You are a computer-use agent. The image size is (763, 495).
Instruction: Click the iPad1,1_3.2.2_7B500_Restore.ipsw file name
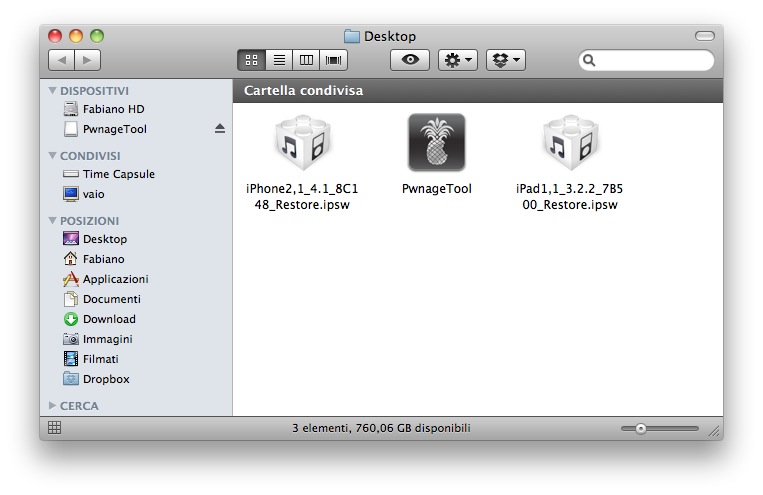pos(570,197)
